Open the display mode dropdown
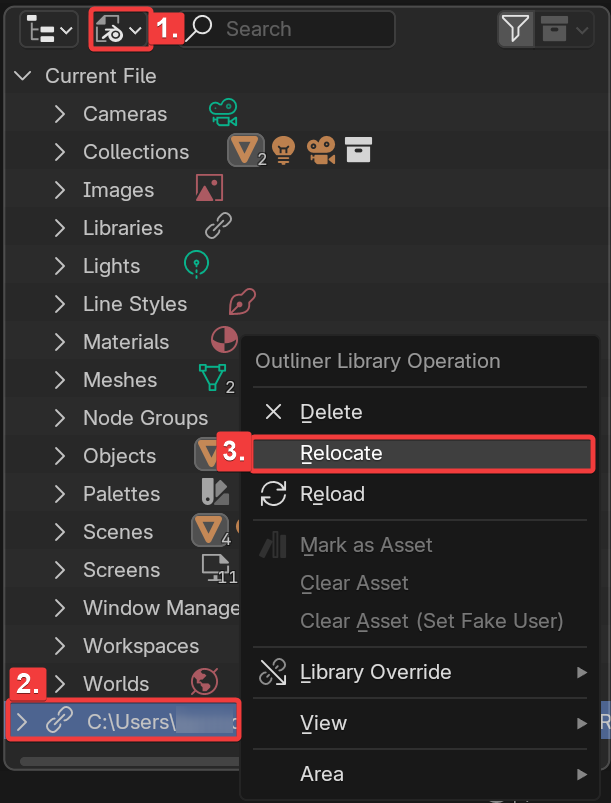 point(120,30)
